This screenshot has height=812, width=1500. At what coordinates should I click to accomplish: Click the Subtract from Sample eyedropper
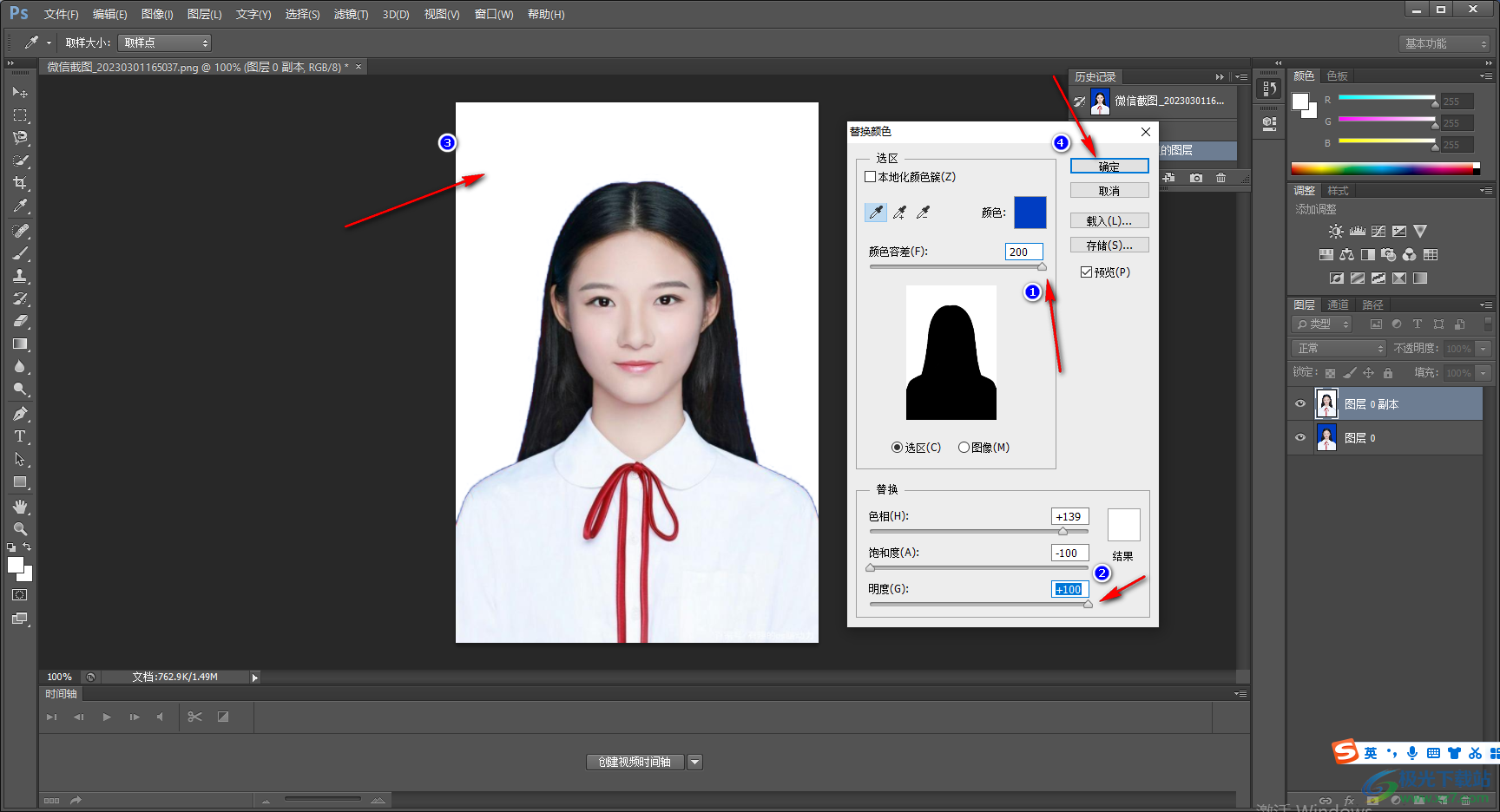click(x=924, y=213)
